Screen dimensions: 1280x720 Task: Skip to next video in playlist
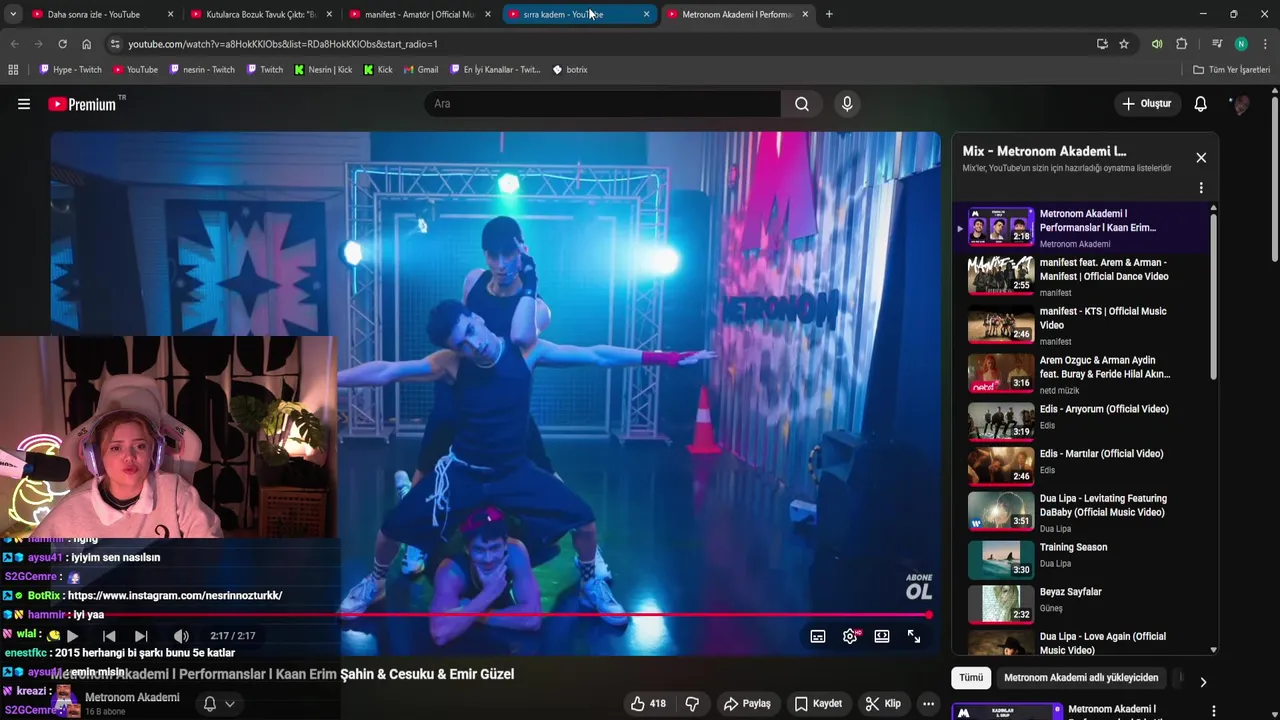click(x=141, y=636)
